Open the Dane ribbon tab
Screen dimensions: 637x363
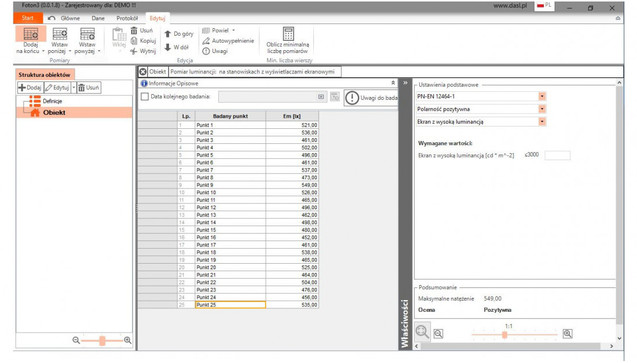(98, 18)
